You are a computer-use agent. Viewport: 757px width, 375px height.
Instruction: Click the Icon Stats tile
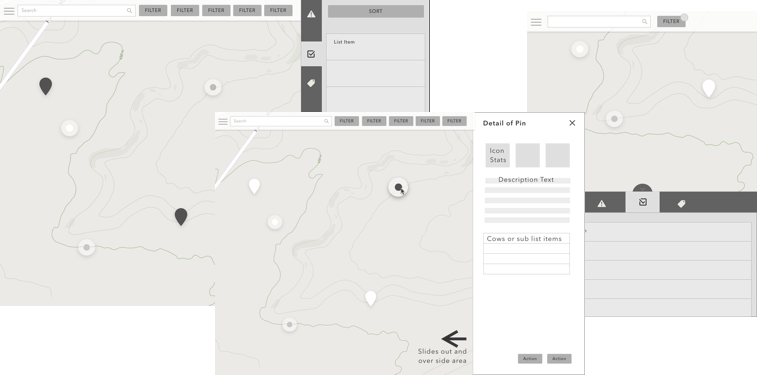[498, 155]
